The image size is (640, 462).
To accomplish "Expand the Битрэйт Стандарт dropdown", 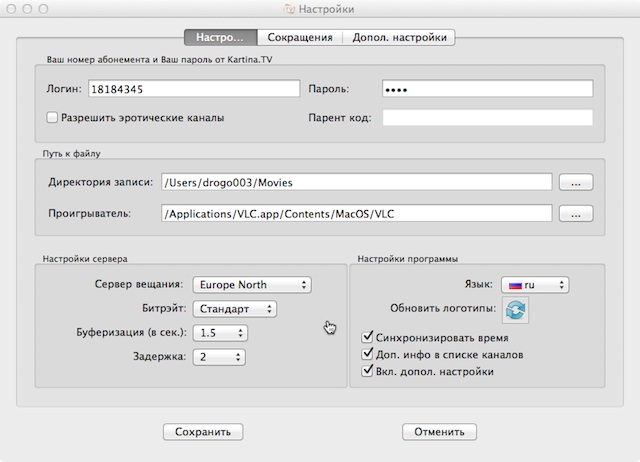I will [x=234, y=309].
